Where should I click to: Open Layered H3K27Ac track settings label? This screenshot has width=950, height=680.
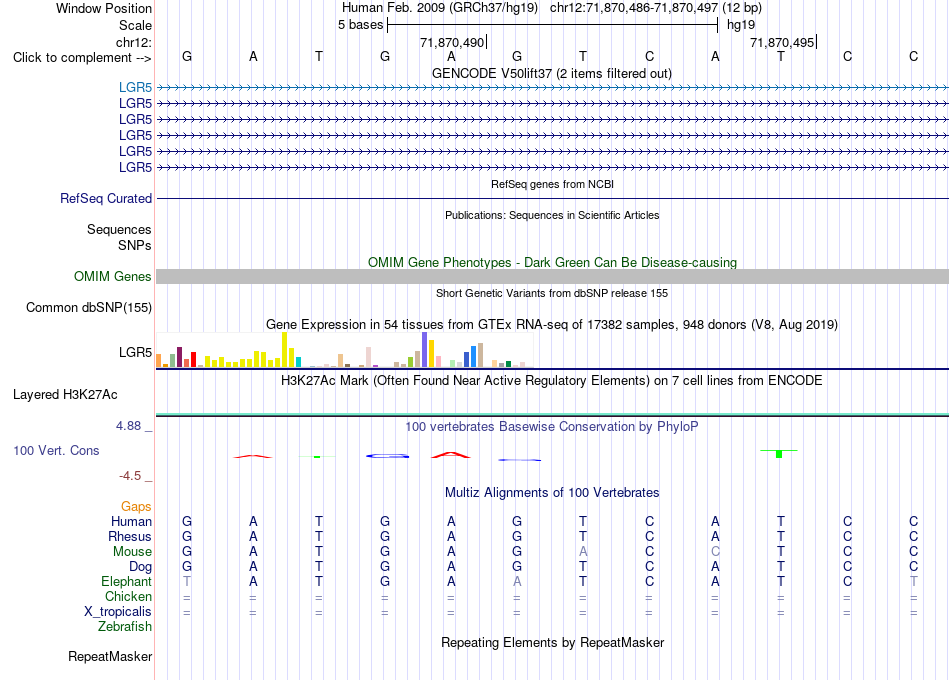65,395
